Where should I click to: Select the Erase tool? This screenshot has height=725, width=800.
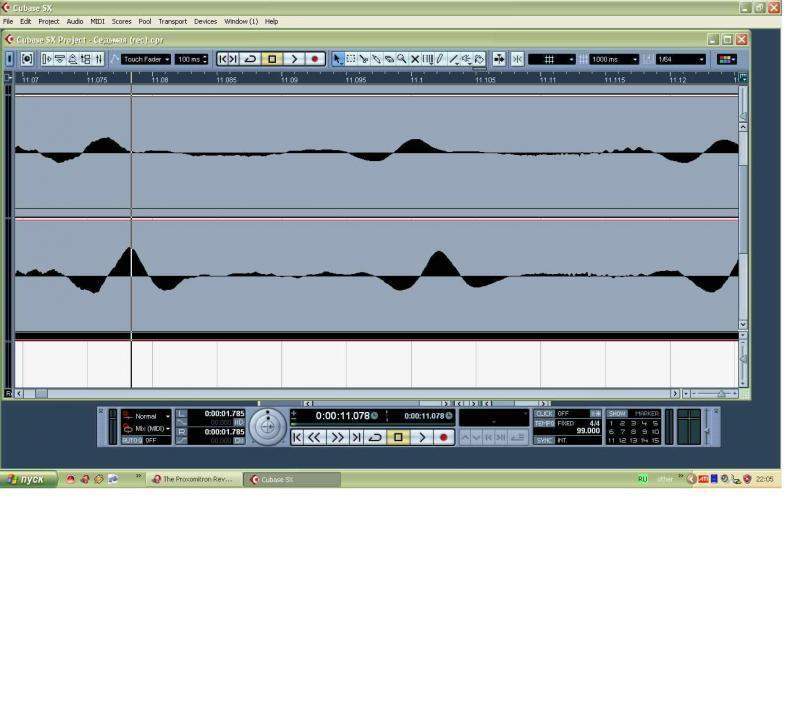(x=389, y=59)
